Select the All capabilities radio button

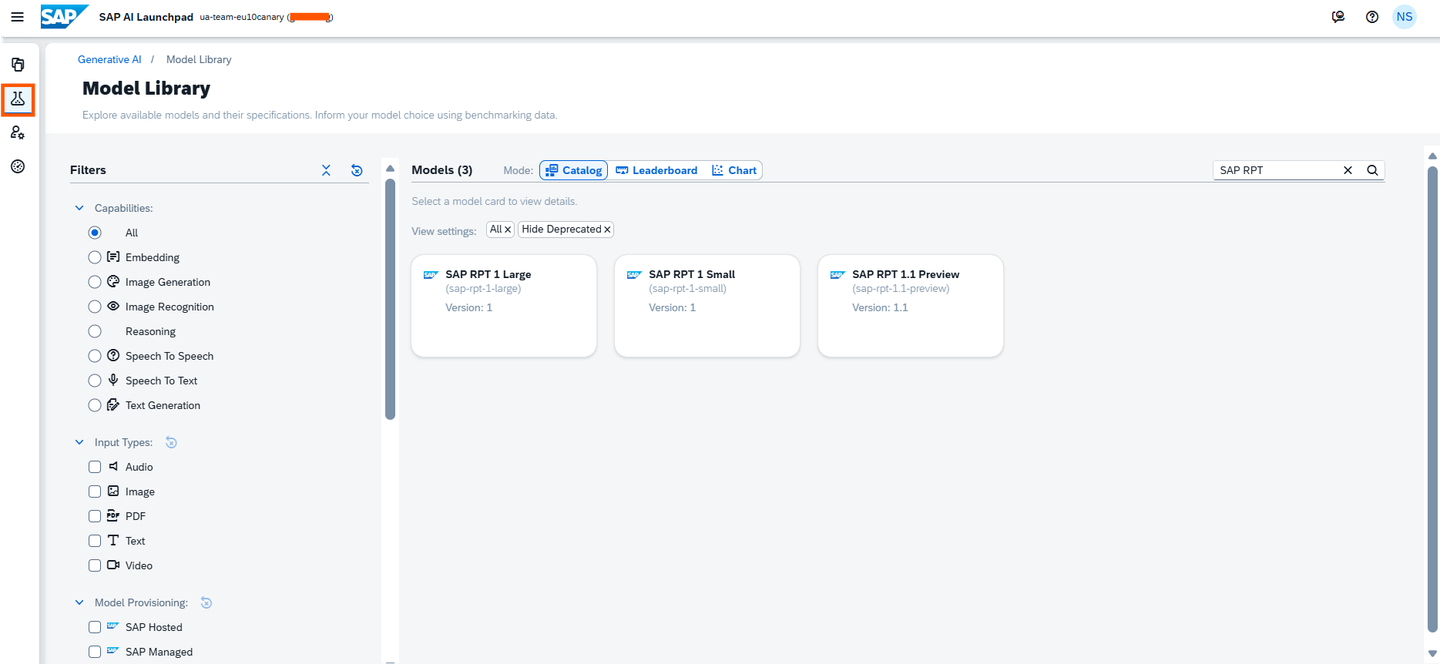(x=95, y=232)
